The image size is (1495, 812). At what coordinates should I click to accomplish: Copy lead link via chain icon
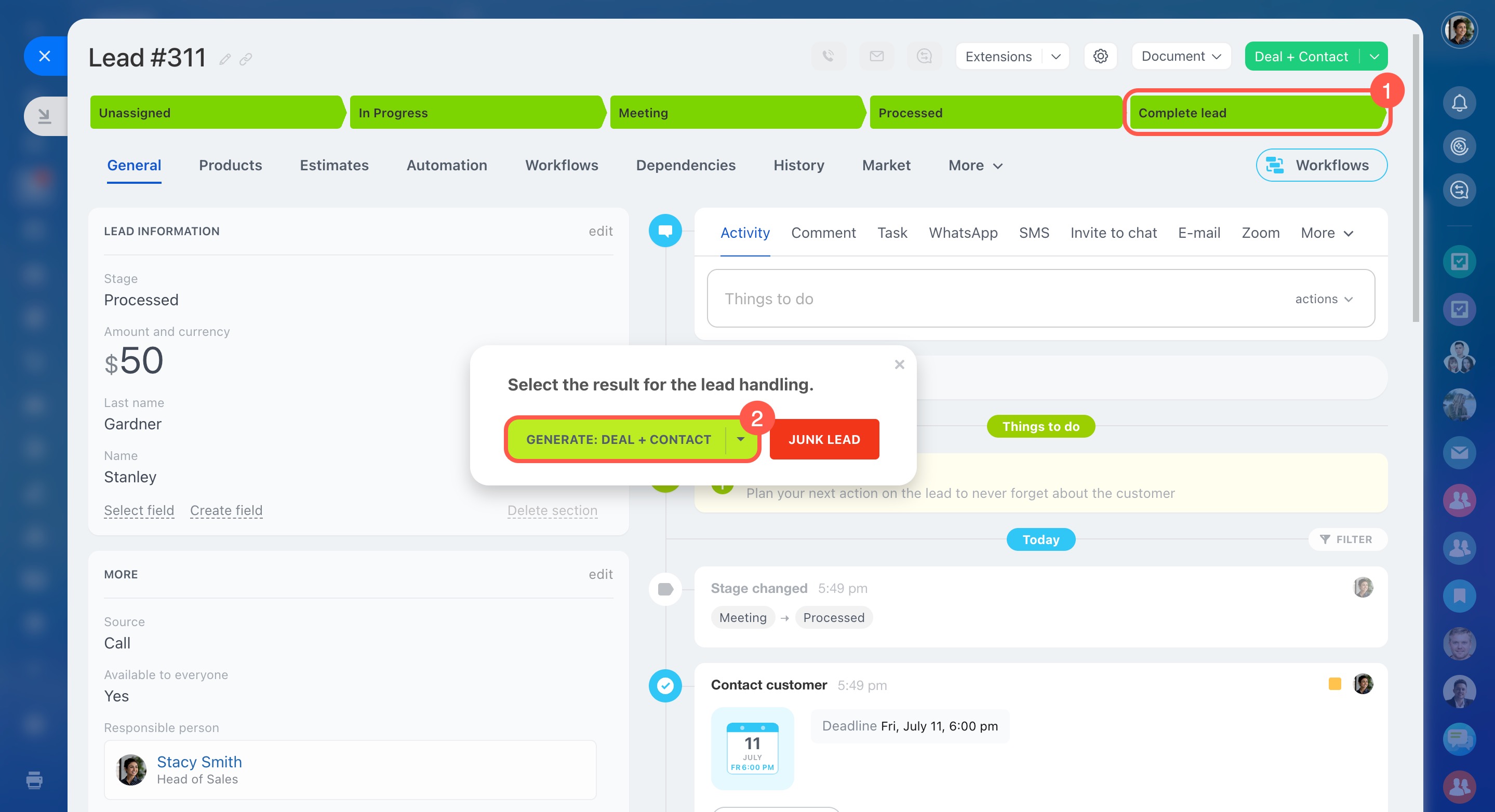(x=246, y=59)
